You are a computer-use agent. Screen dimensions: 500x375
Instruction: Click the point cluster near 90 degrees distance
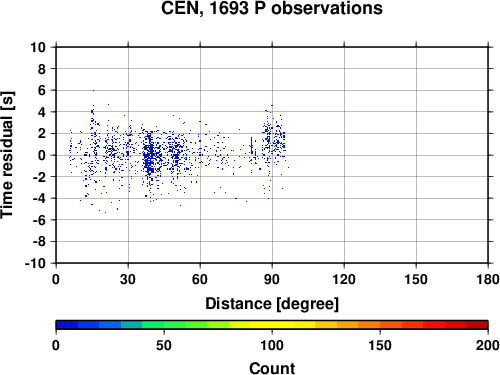click(x=273, y=140)
